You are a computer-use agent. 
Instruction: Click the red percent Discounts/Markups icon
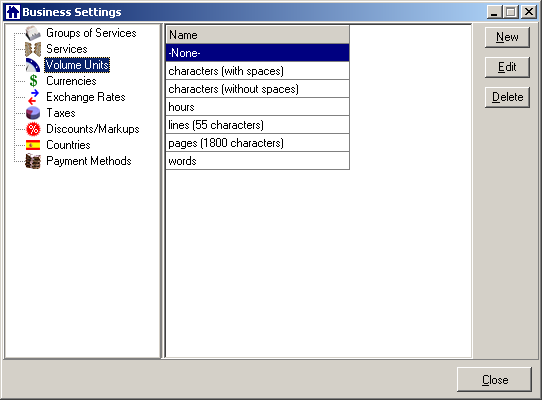tap(33, 129)
